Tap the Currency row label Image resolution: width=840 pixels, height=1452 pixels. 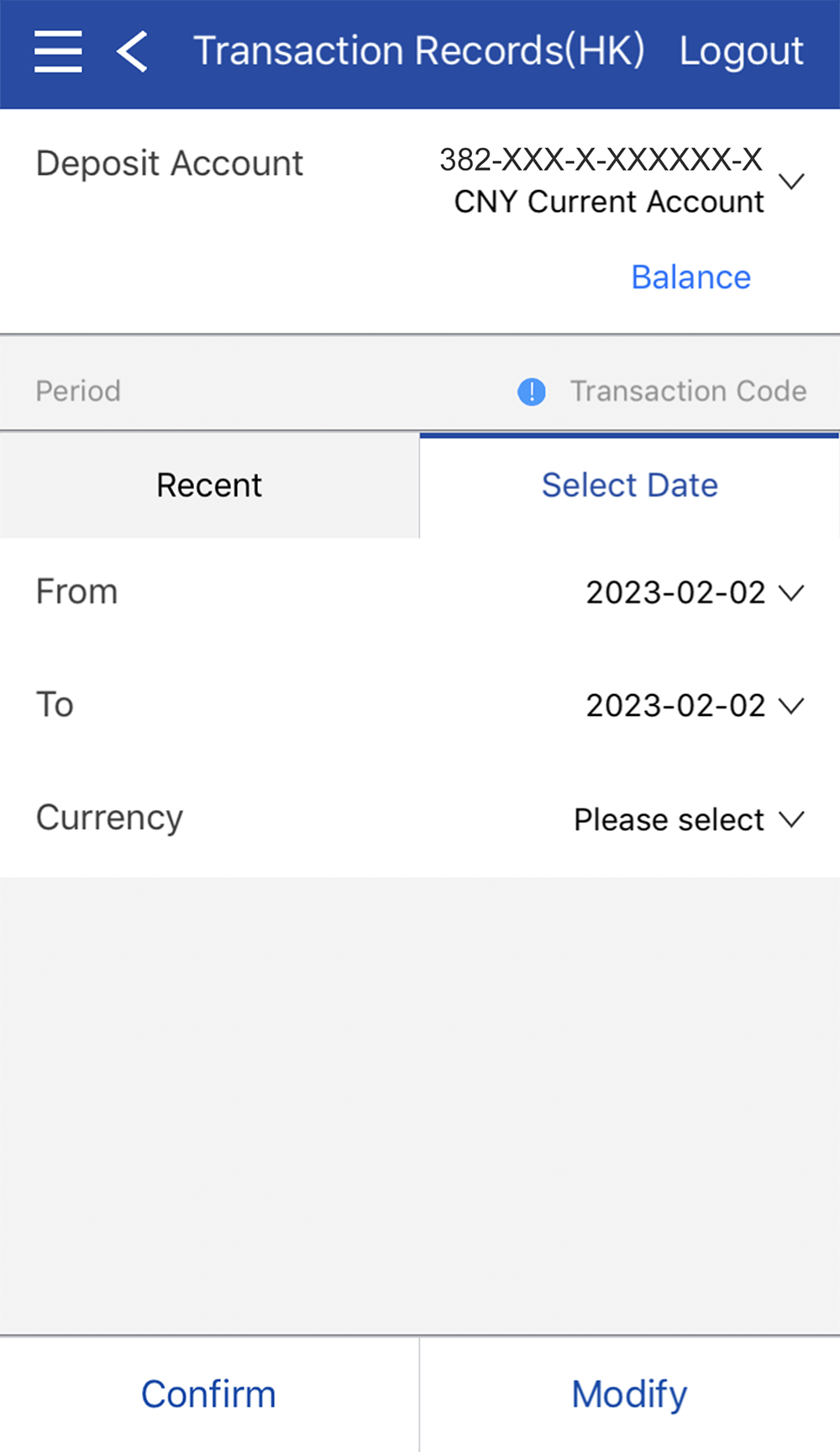[109, 818]
